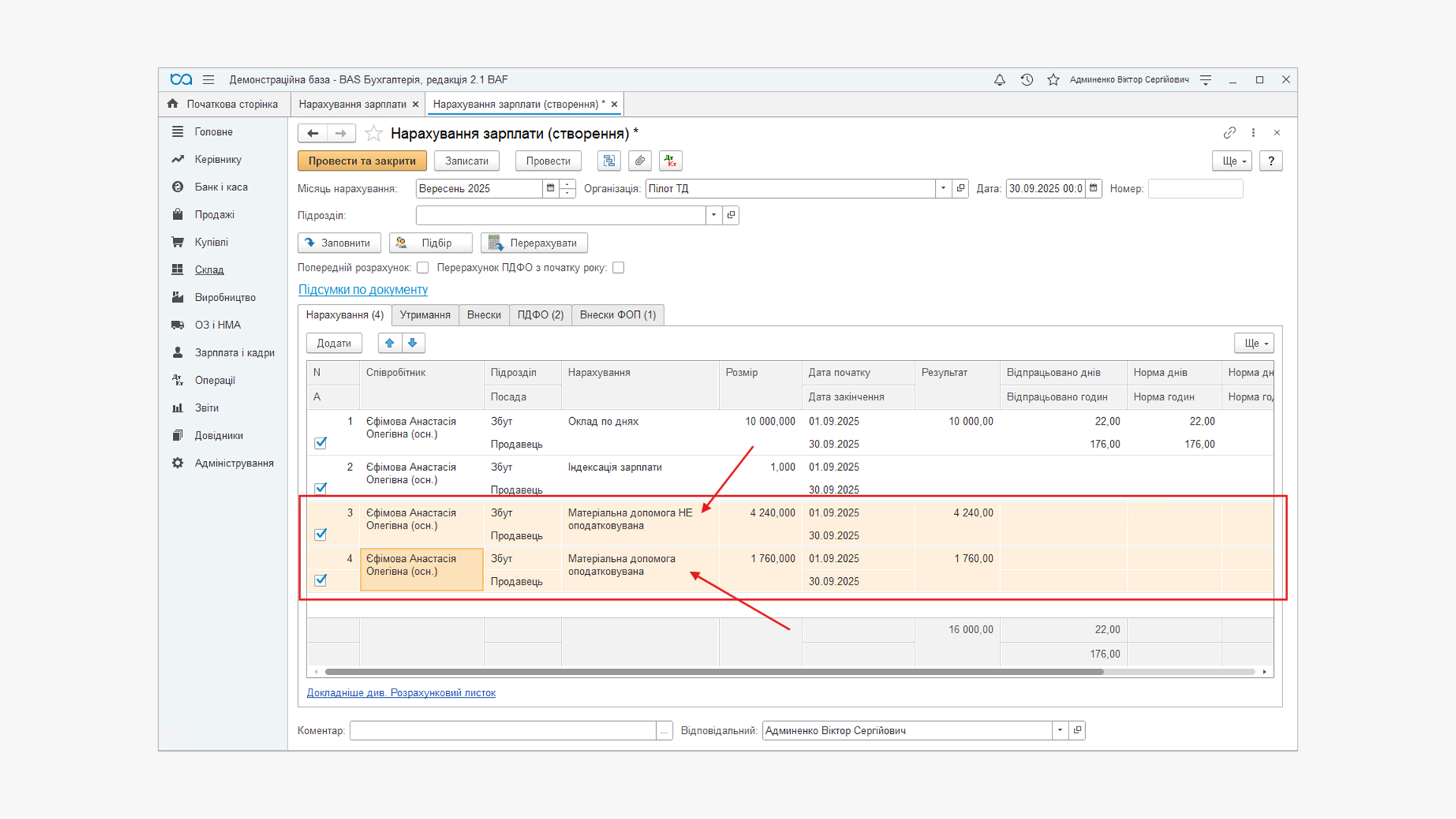Open the history clock icon
Image resolution: width=1456 pixels, height=819 pixels.
pos(1027,80)
